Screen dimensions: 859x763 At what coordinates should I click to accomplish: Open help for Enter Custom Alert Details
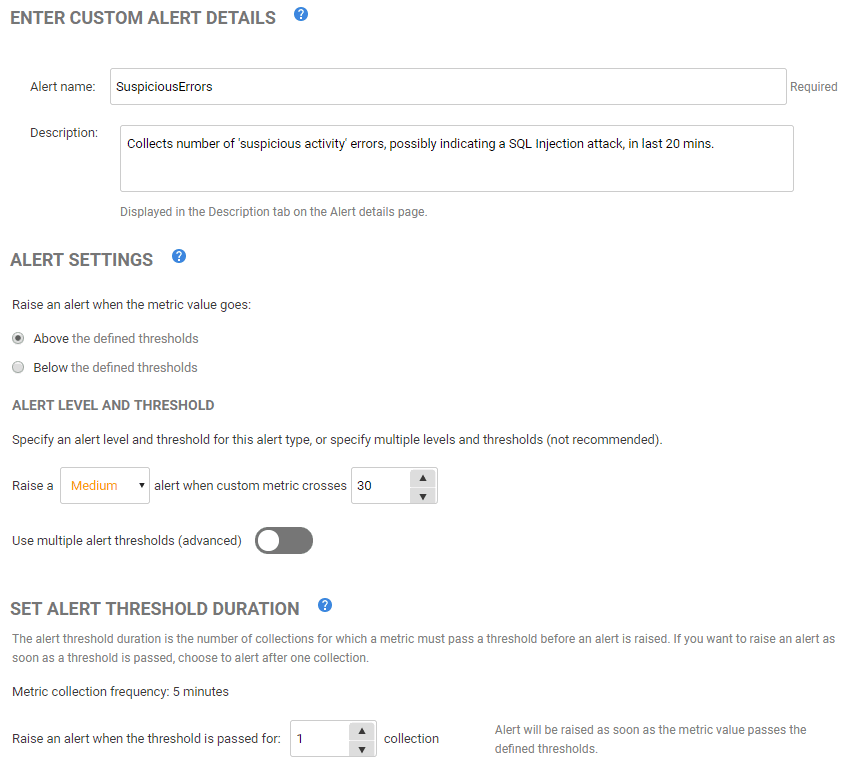click(301, 15)
